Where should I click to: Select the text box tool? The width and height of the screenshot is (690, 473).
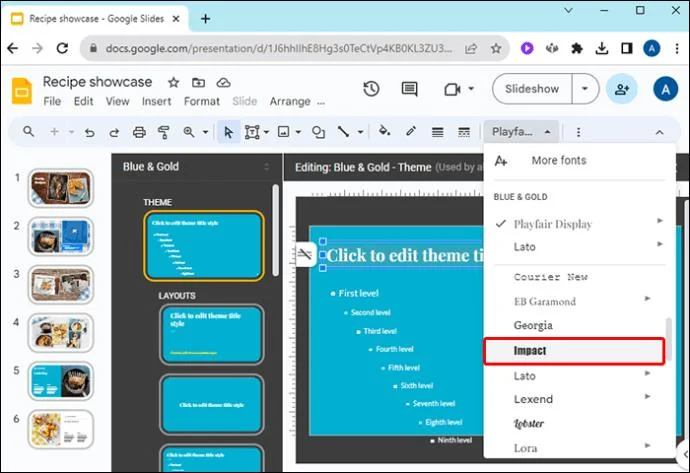[252, 132]
